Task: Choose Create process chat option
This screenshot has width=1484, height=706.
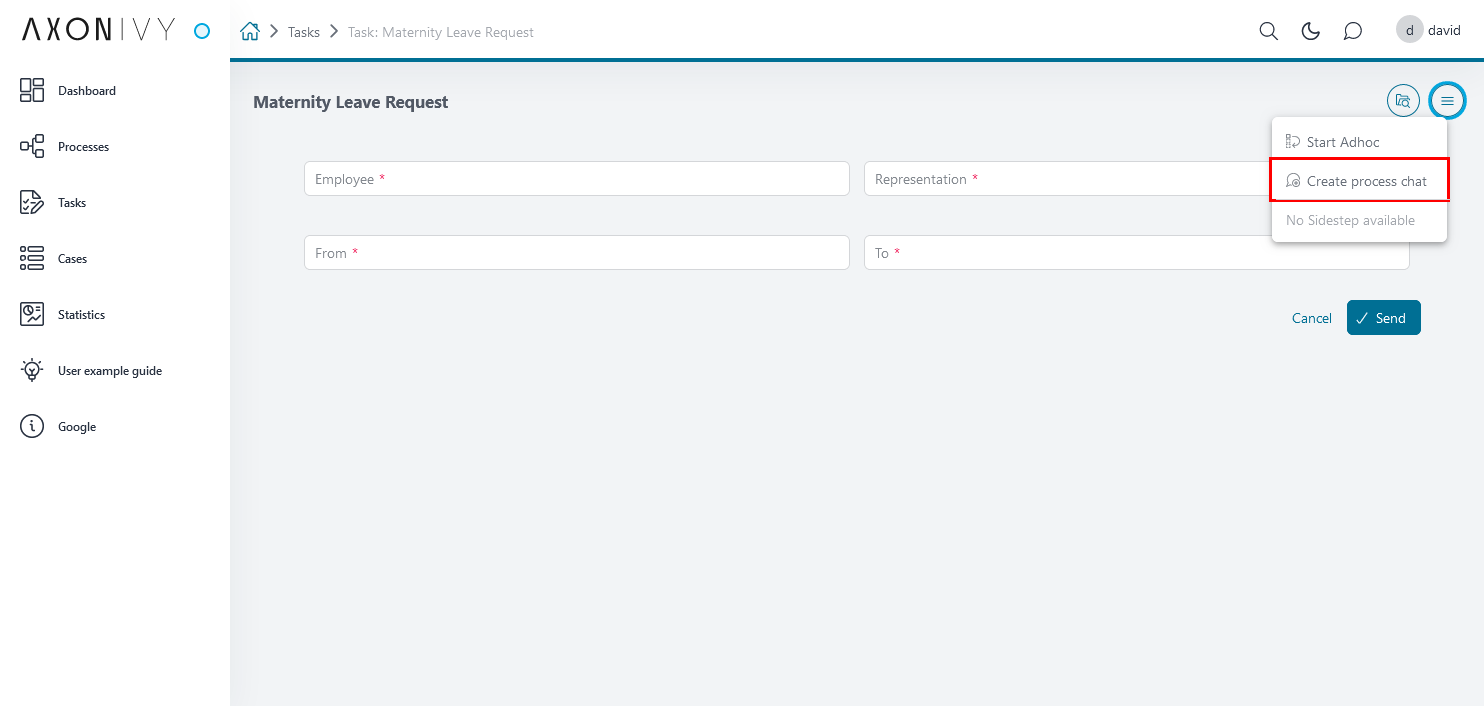Action: coord(1365,181)
